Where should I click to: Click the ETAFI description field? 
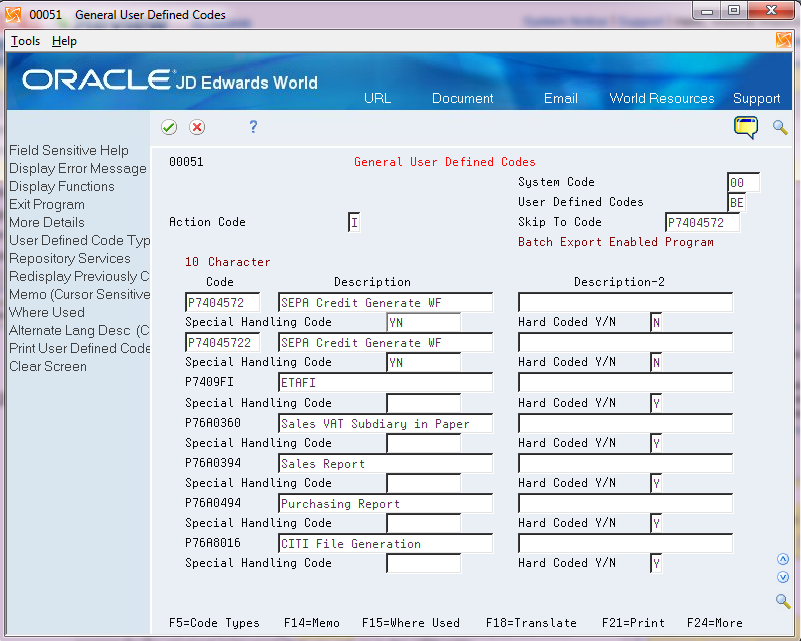(x=386, y=383)
